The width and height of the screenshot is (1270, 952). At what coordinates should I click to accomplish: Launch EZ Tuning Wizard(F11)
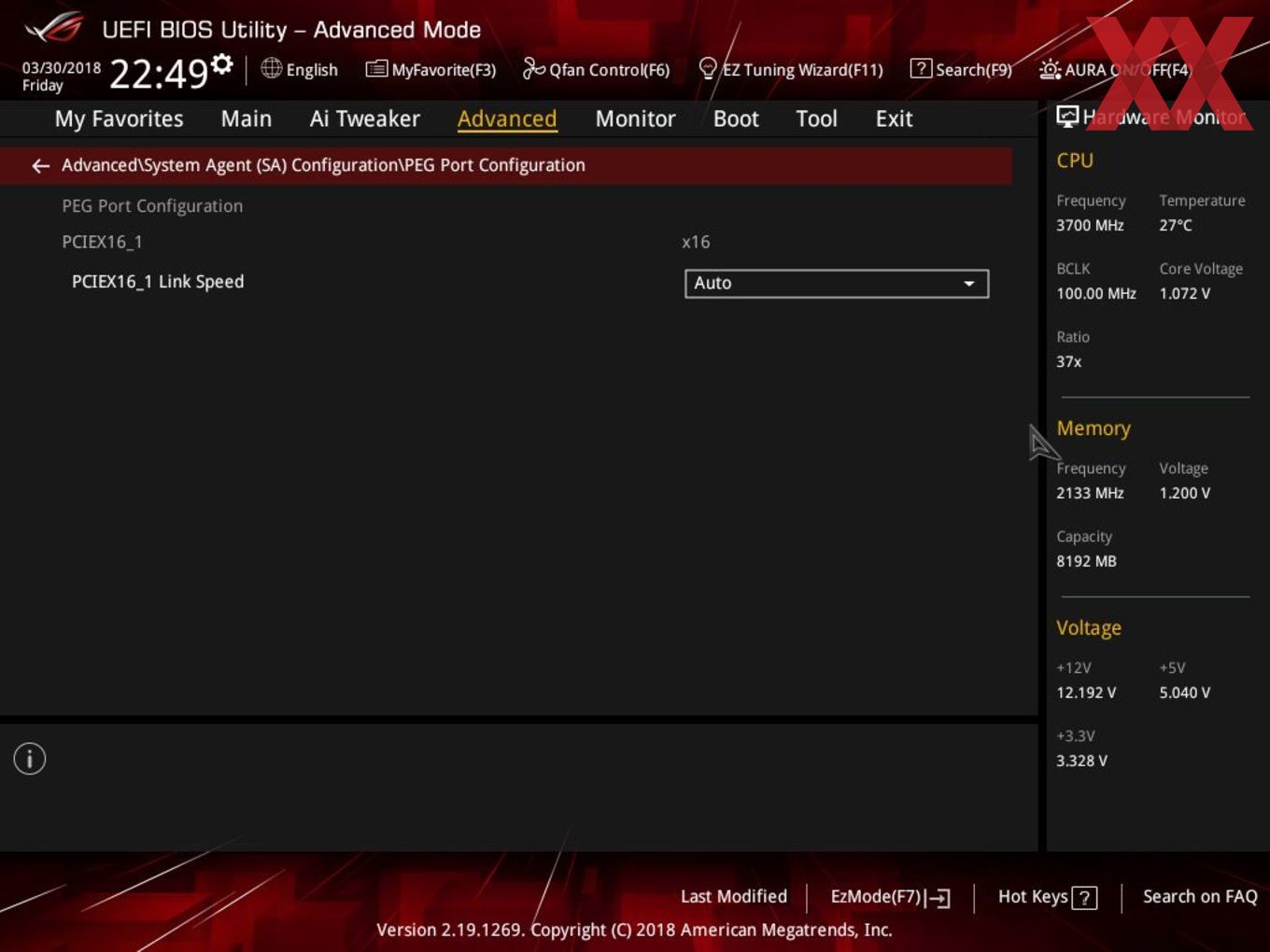(791, 70)
